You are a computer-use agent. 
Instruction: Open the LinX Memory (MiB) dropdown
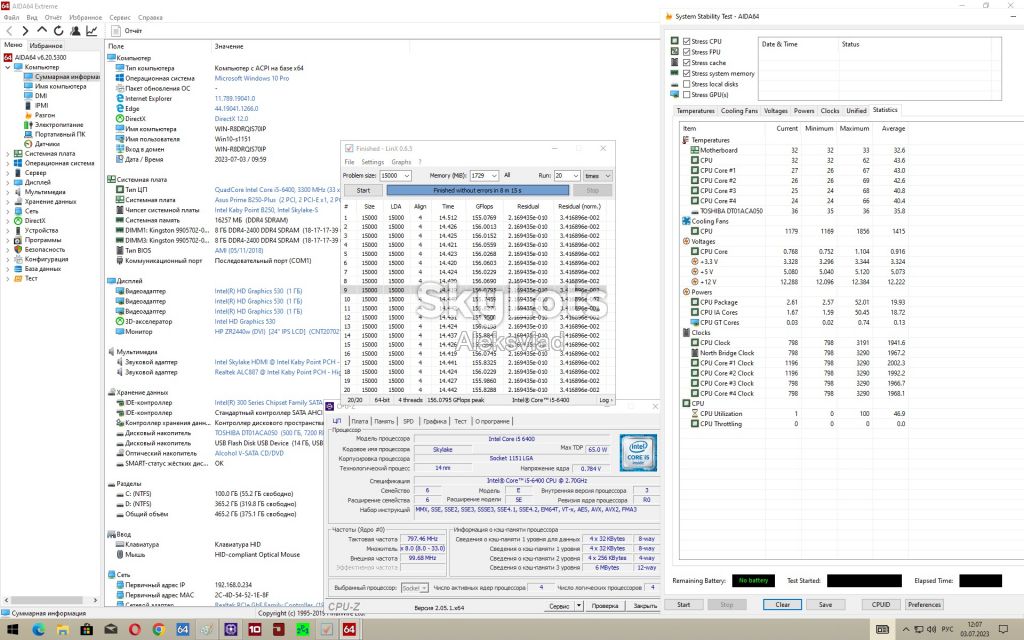click(493, 176)
